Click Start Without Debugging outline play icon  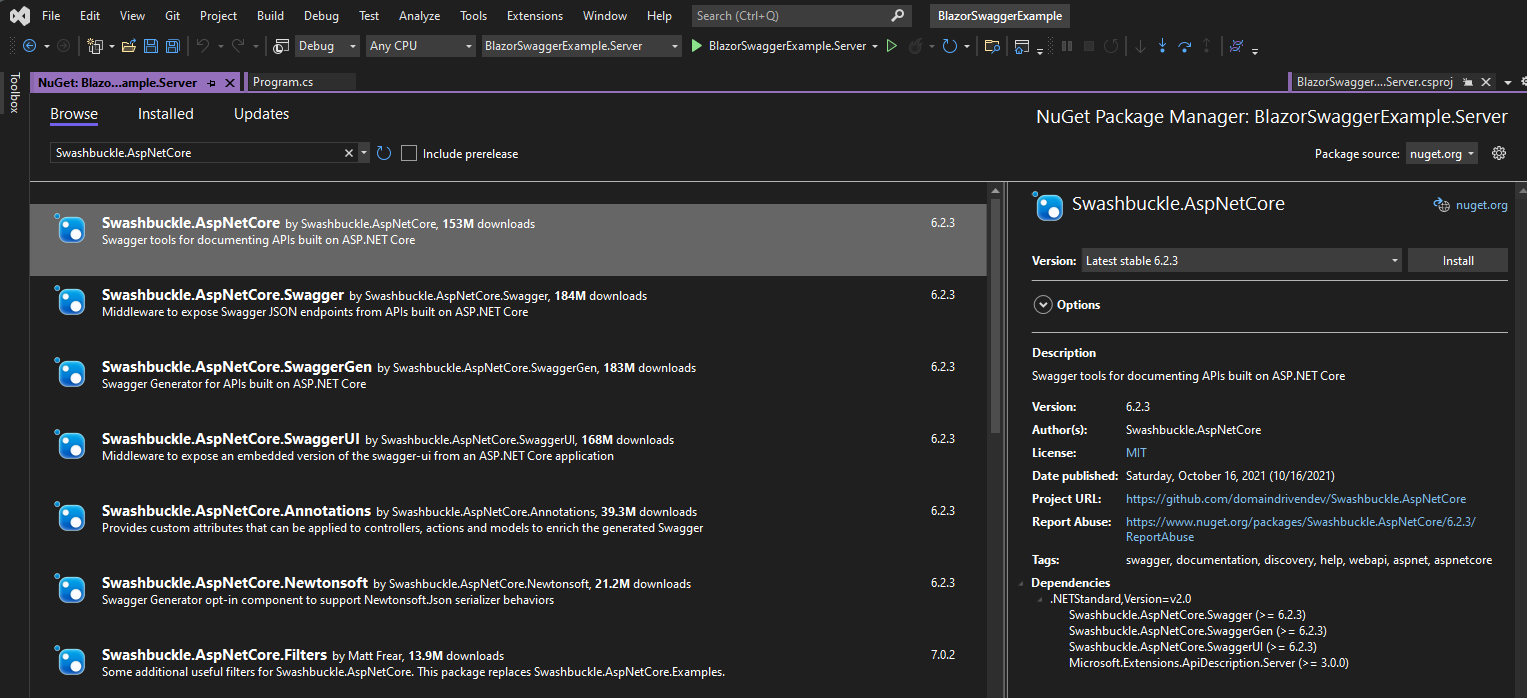click(x=892, y=46)
